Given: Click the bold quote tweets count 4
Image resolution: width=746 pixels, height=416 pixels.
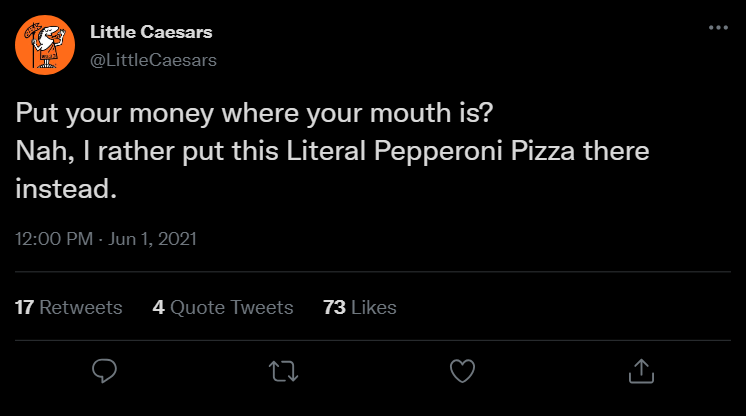Looking at the screenshot, I should click(x=159, y=307).
